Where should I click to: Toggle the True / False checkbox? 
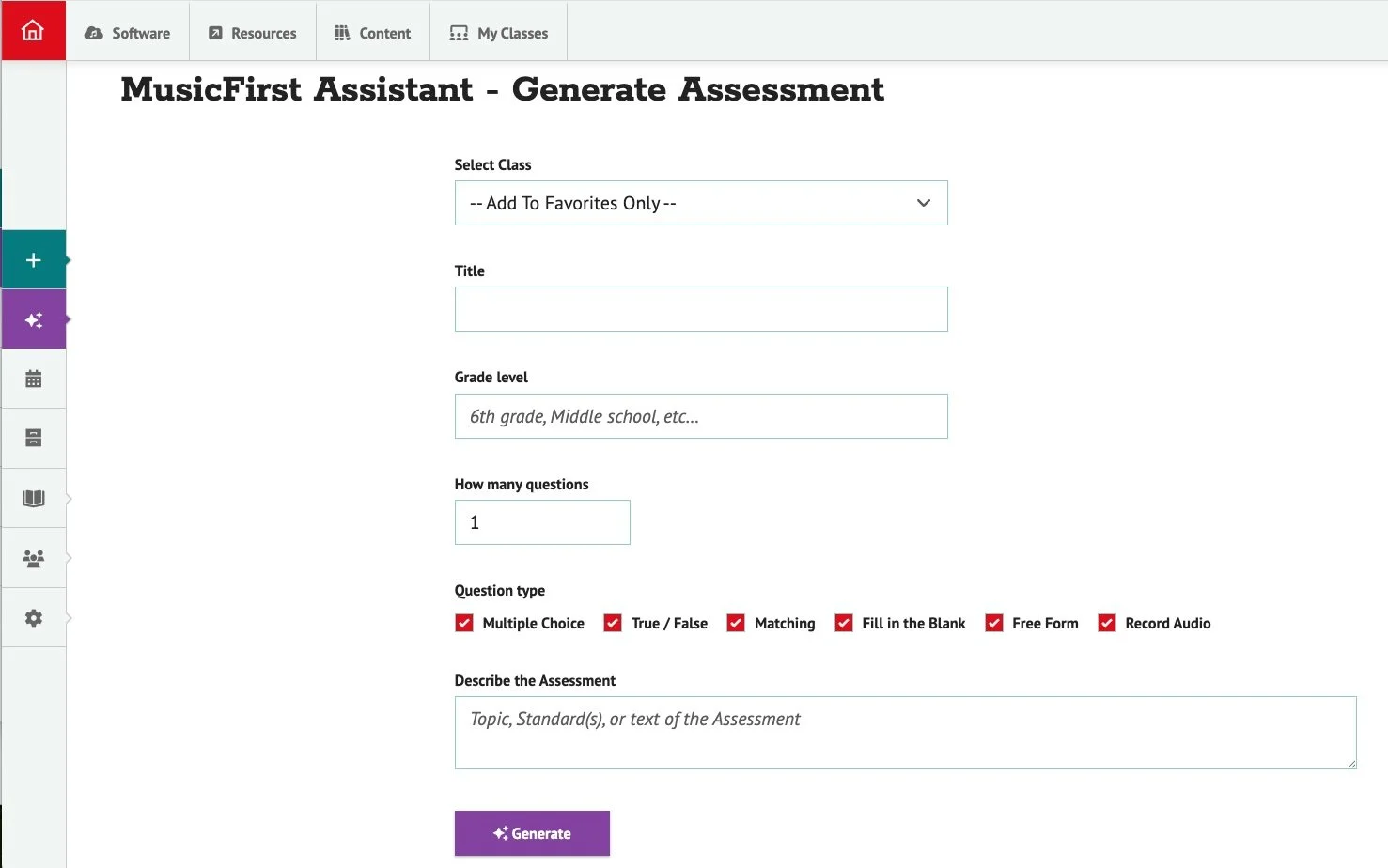(x=613, y=623)
